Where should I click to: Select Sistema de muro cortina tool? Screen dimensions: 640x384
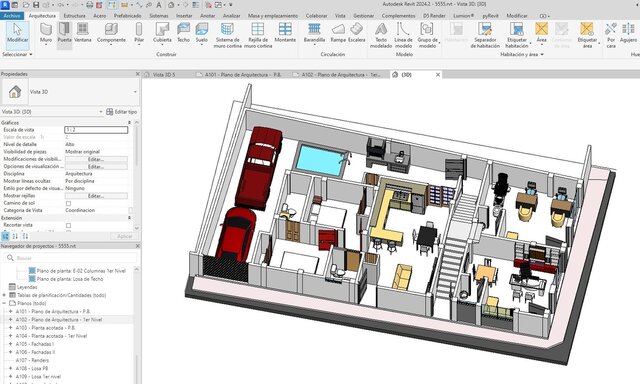point(227,35)
